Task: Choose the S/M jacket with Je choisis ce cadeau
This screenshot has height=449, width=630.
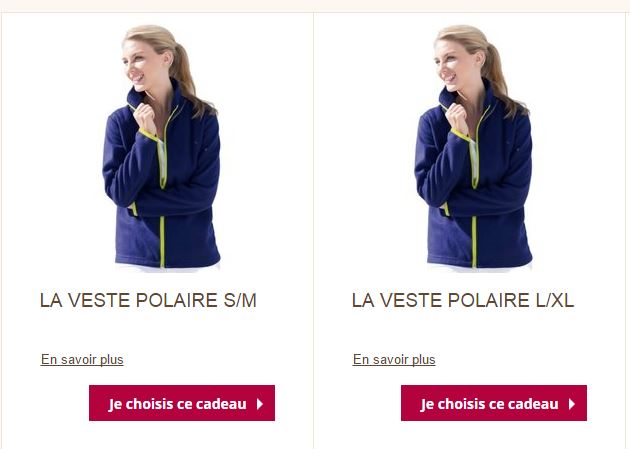Action: click(x=182, y=403)
